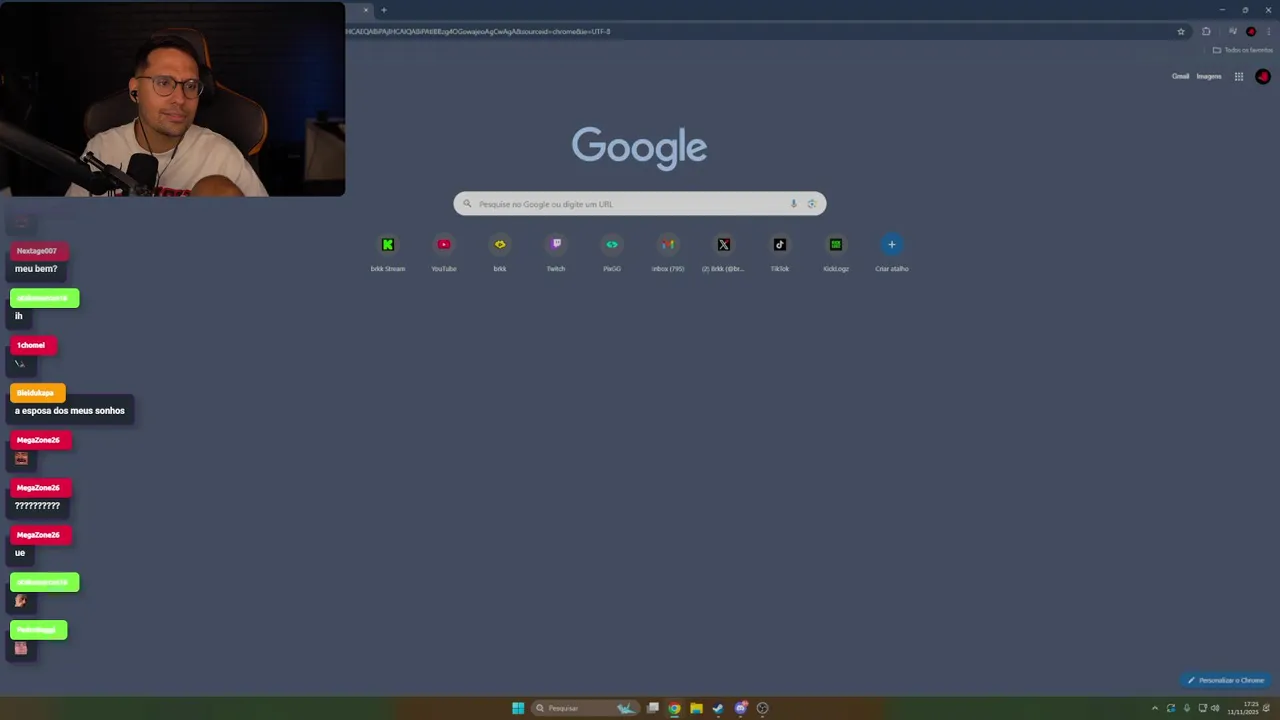Image resolution: width=1280 pixels, height=720 pixels.
Task: Start voice search with the microphone icon
Action: (794, 204)
